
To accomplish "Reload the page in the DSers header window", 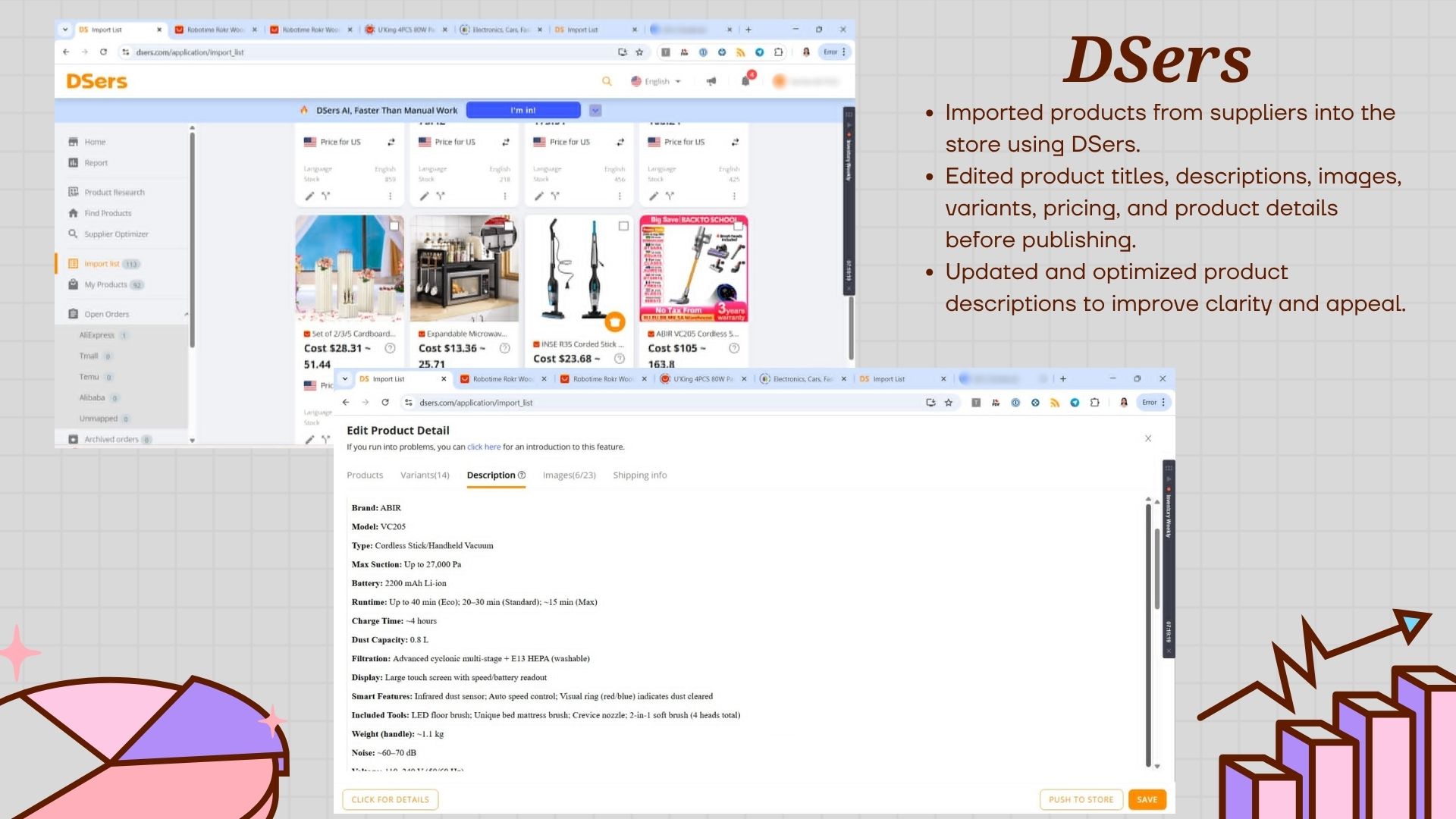I will tap(103, 52).
